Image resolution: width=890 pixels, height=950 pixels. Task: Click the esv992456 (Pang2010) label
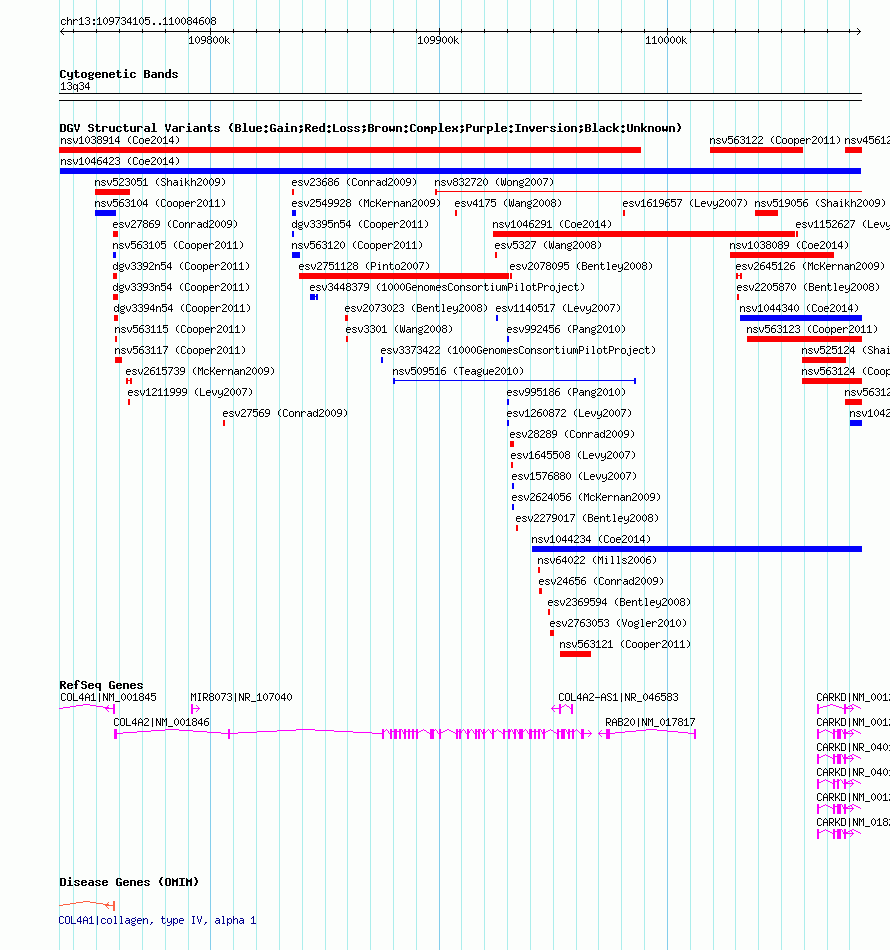click(x=566, y=329)
